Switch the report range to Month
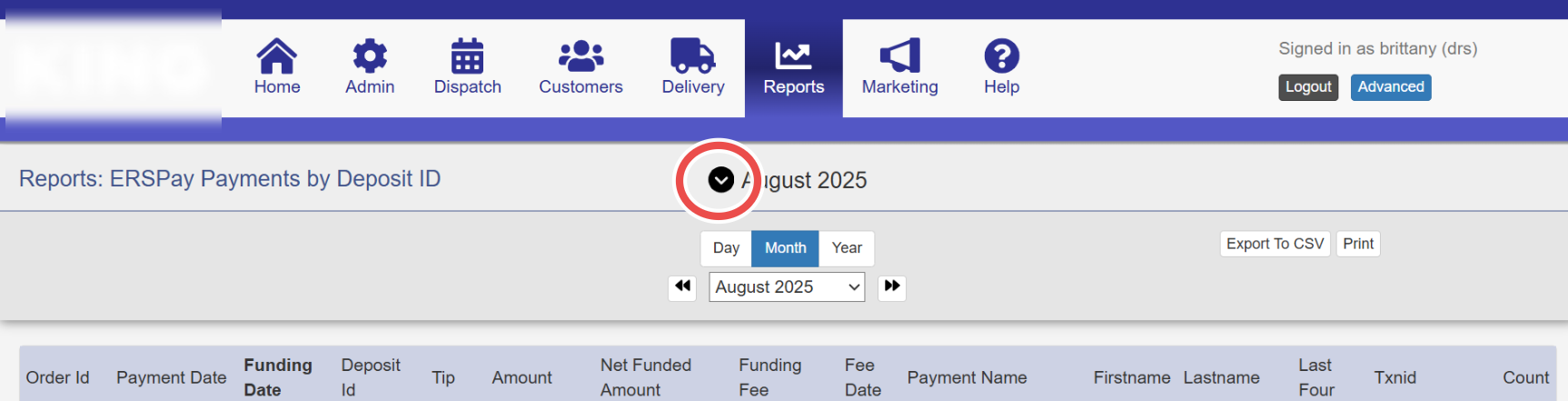Viewport: 1568px width, 401px height. 785,248
